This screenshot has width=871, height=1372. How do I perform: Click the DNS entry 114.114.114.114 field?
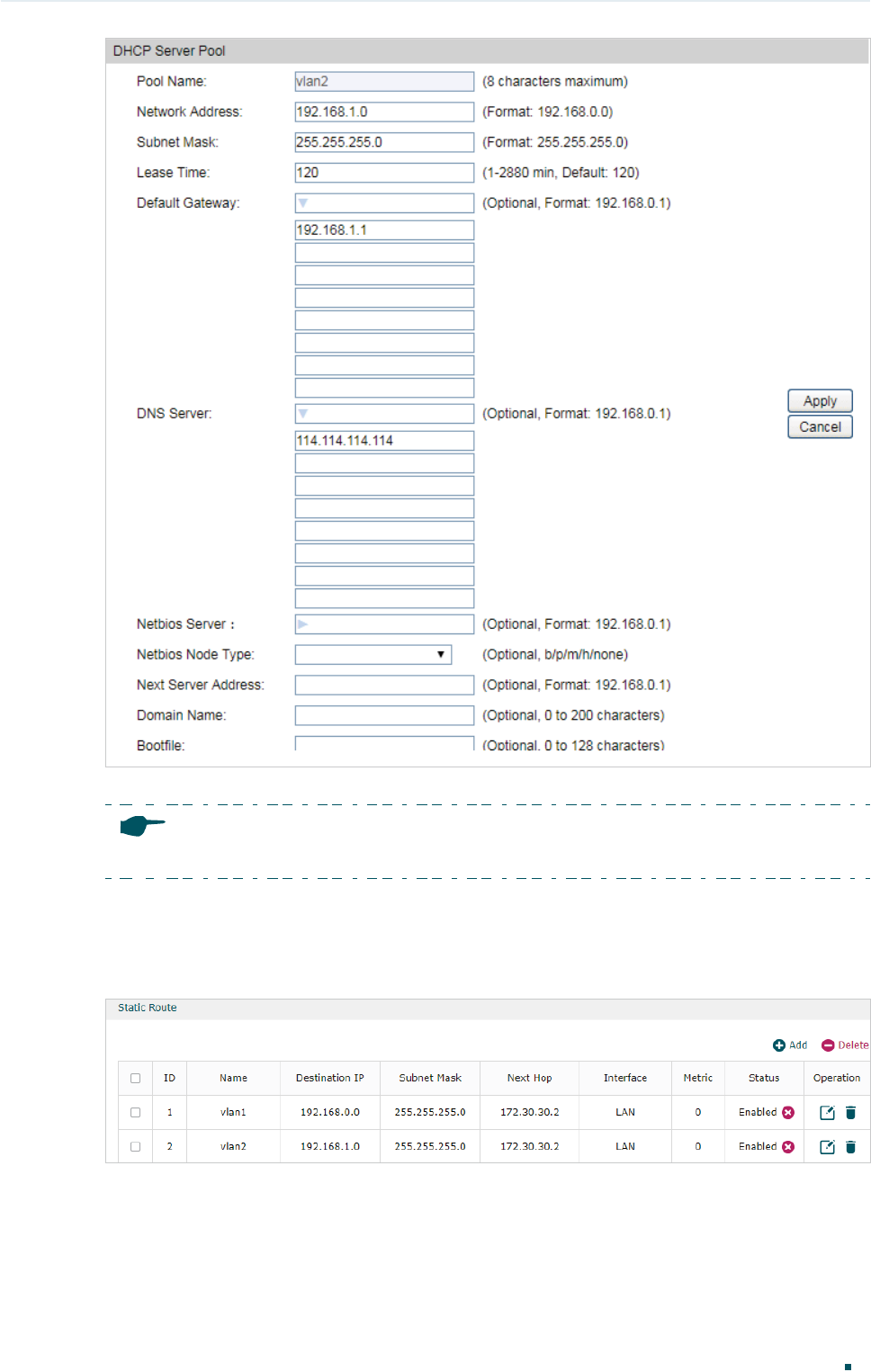384,441
